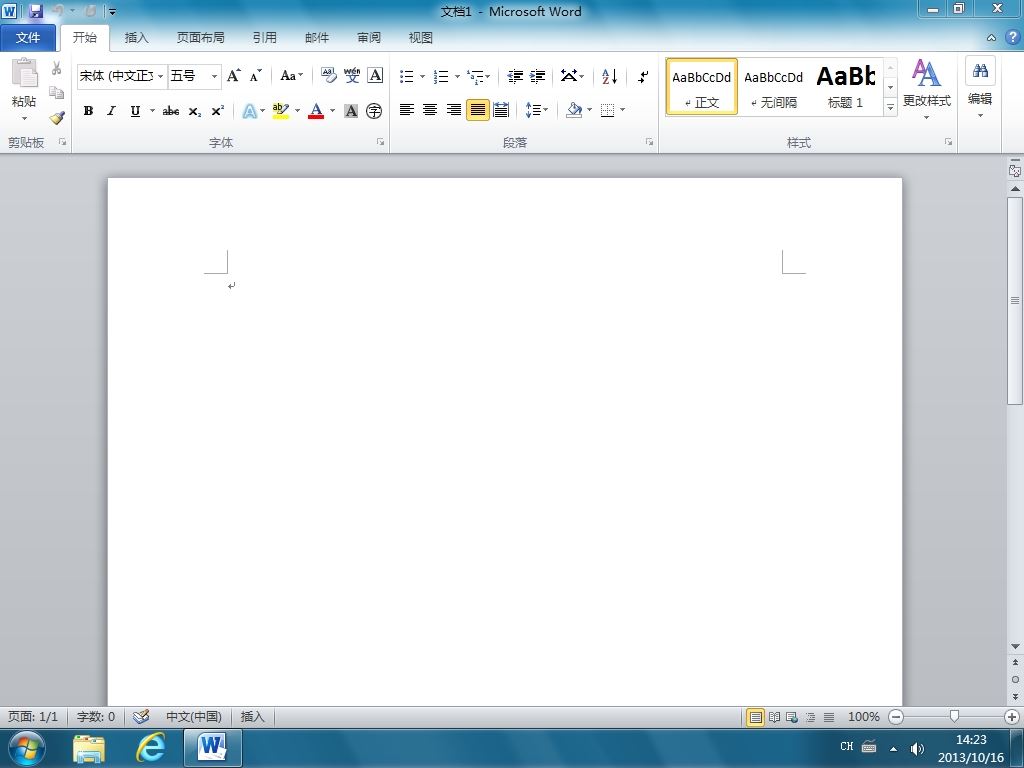Image resolution: width=1024 pixels, height=768 pixels.
Task: Click the Paste (粘贴) clipboard icon
Action: [25, 73]
